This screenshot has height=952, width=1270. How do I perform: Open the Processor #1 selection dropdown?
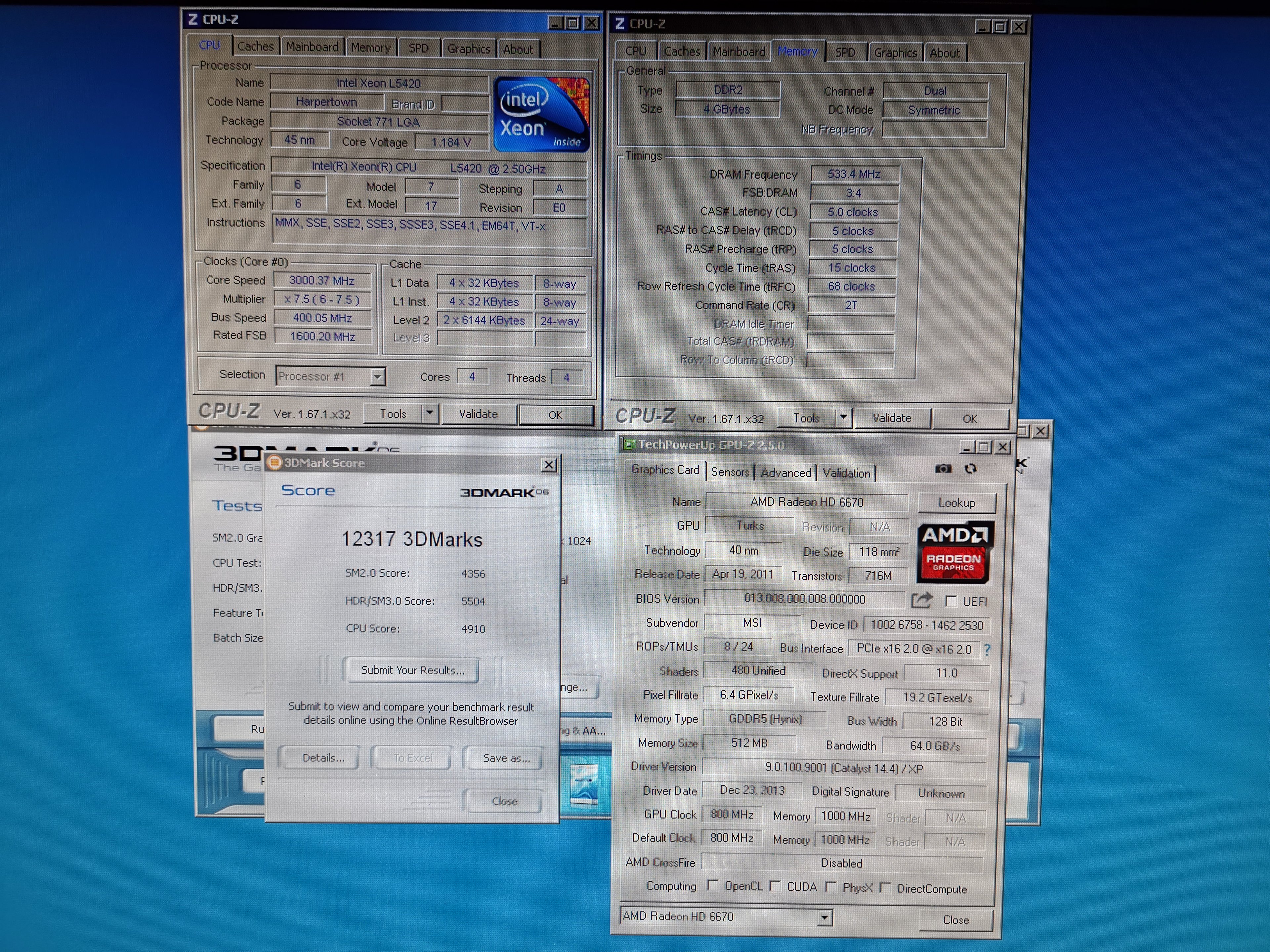pos(377,377)
